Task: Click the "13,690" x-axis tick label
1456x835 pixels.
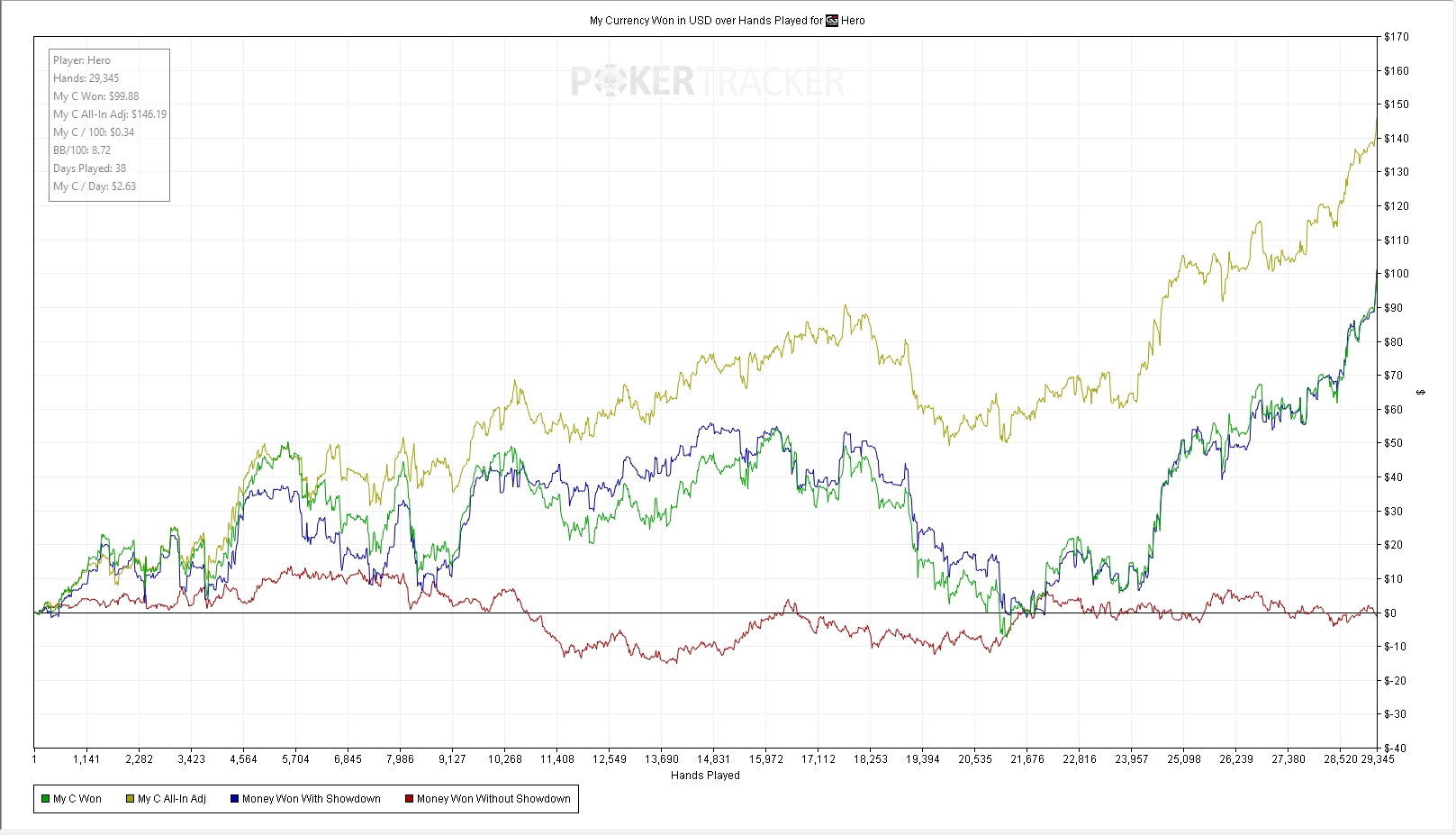Action: click(662, 759)
